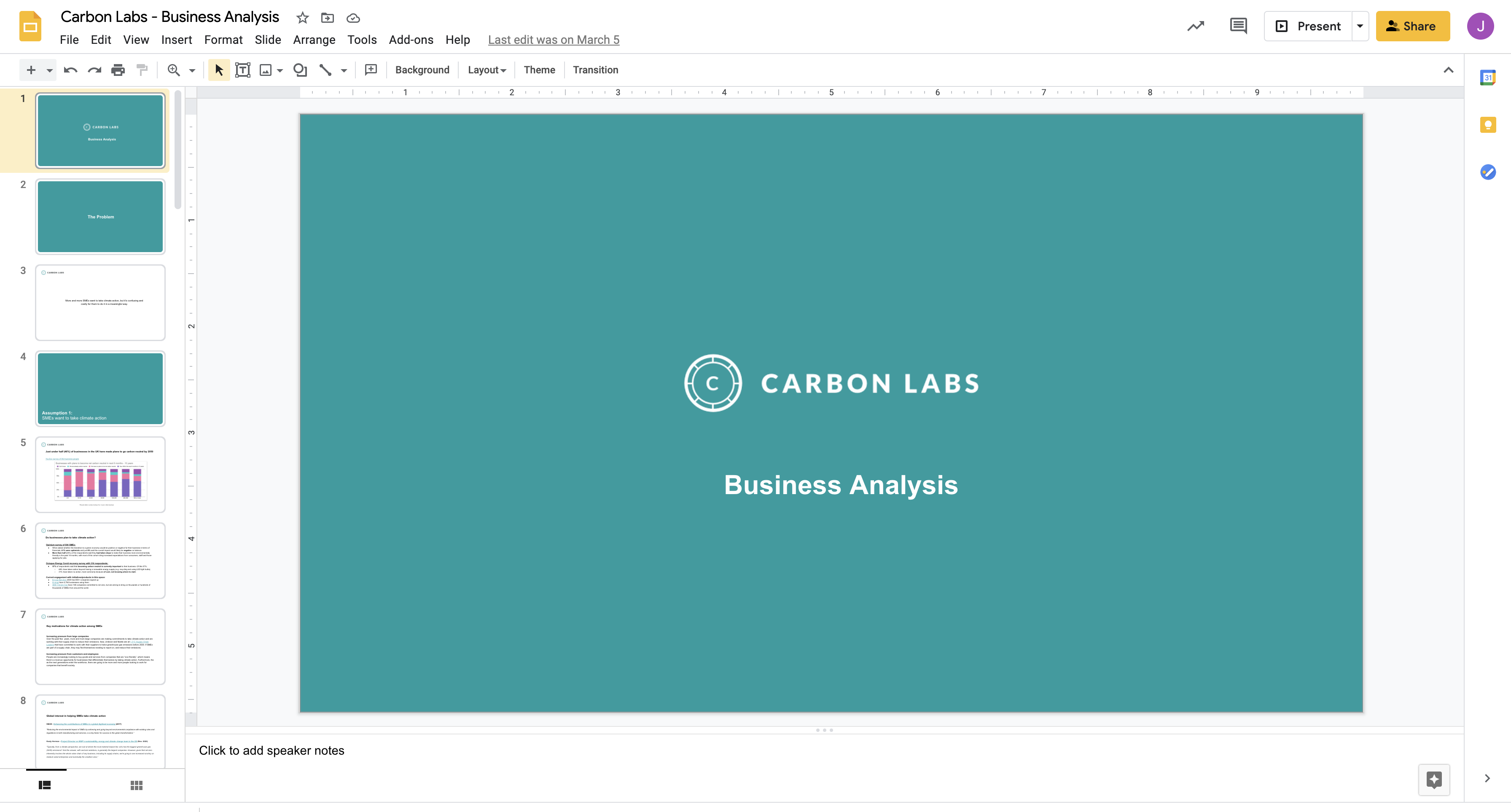This screenshot has height=812, width=1511.
Task: Open the insert image dropdown arrow
Action: [x=280, y=70]
